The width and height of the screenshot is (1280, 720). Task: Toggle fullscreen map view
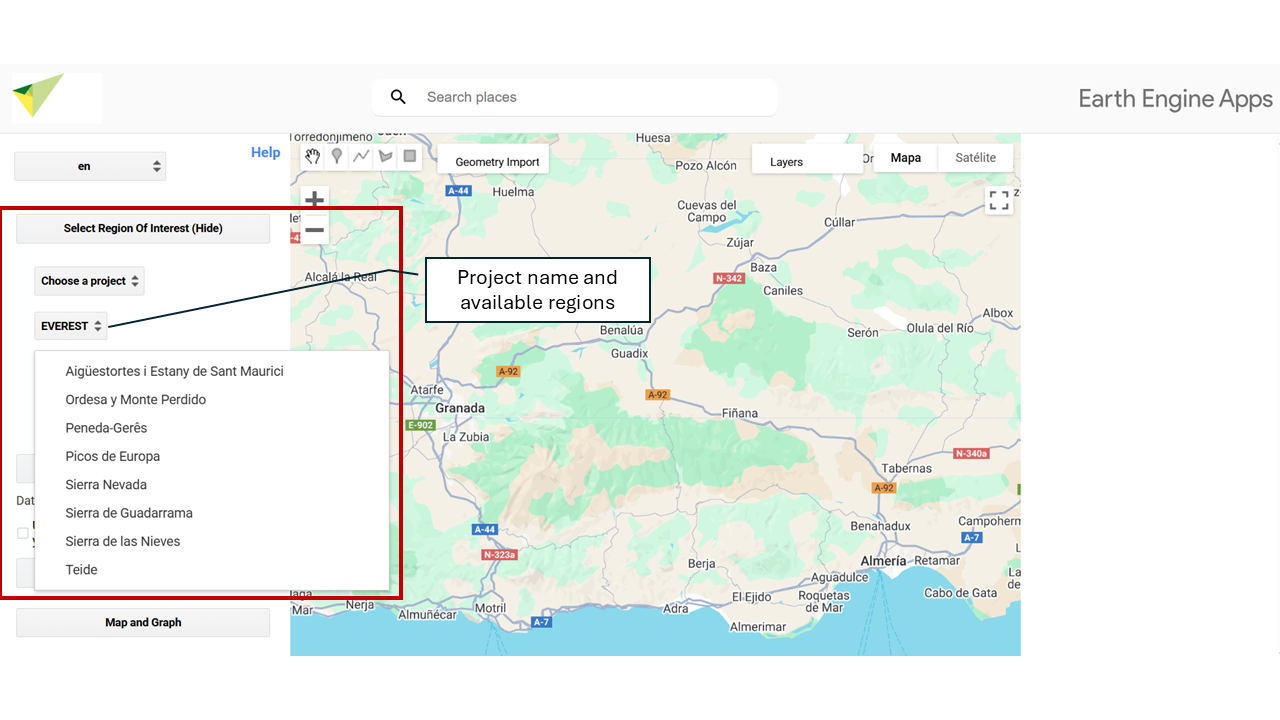click(998, 200)
